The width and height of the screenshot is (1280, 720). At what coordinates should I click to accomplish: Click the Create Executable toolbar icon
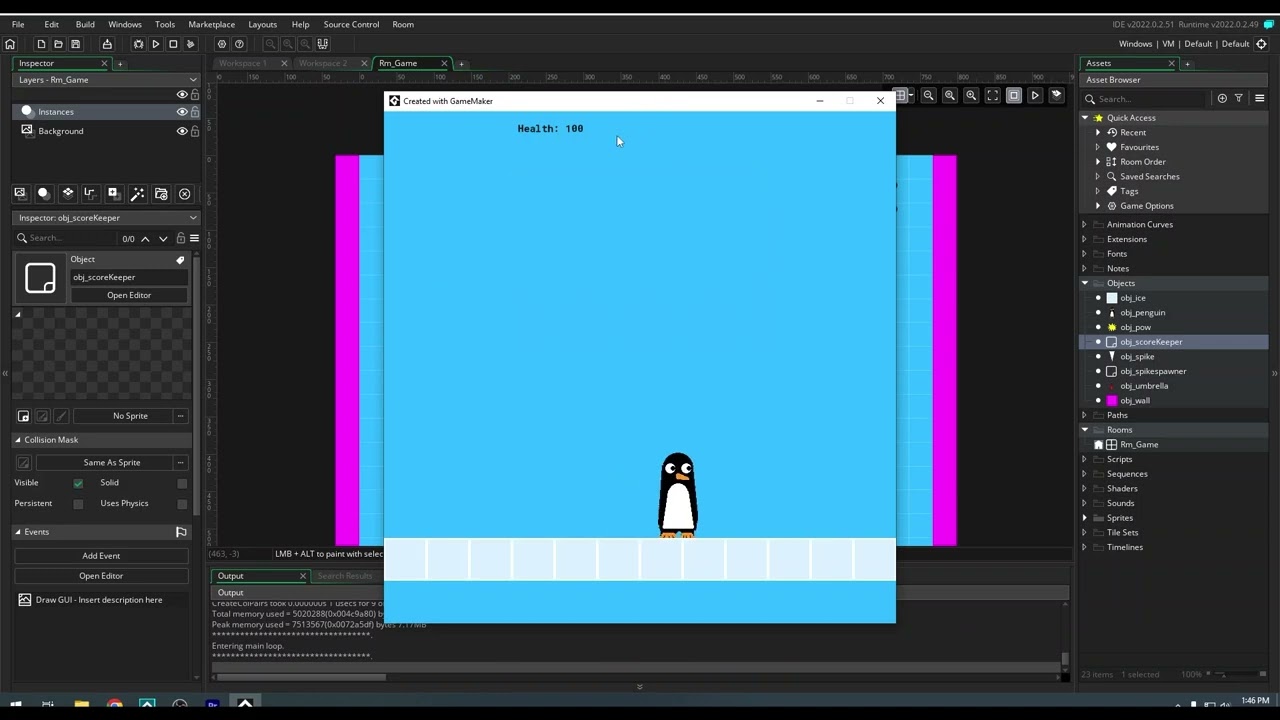point(107,44)
